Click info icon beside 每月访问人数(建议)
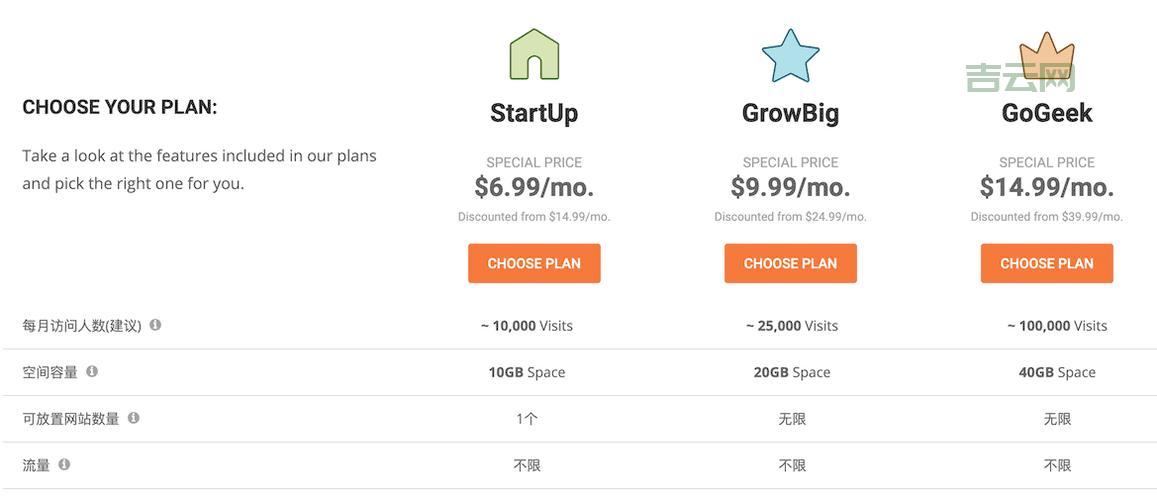1157x500 pixels. coord(155,325)
